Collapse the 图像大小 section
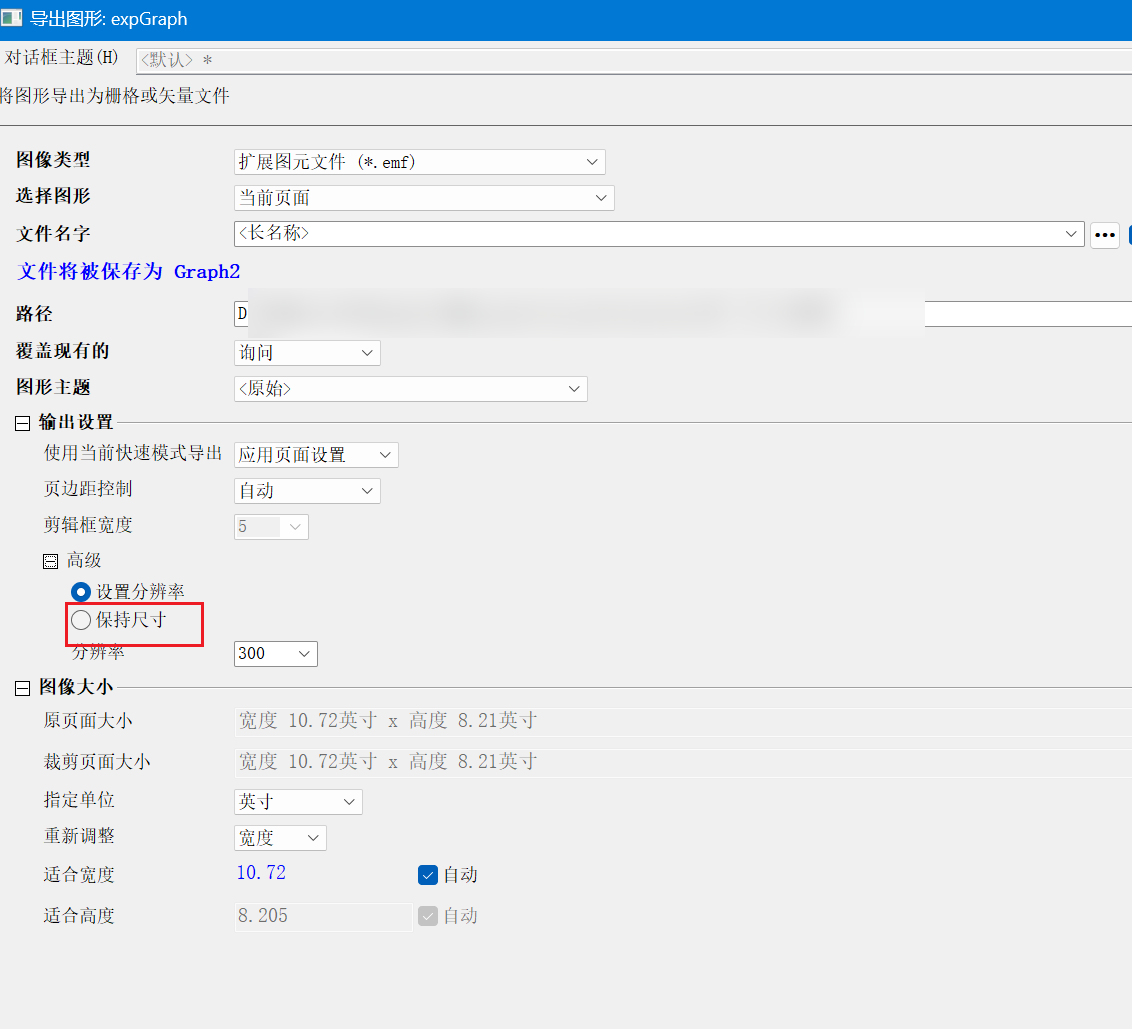The height and width of the screenshot is (1029, 1132). [23, 688]
